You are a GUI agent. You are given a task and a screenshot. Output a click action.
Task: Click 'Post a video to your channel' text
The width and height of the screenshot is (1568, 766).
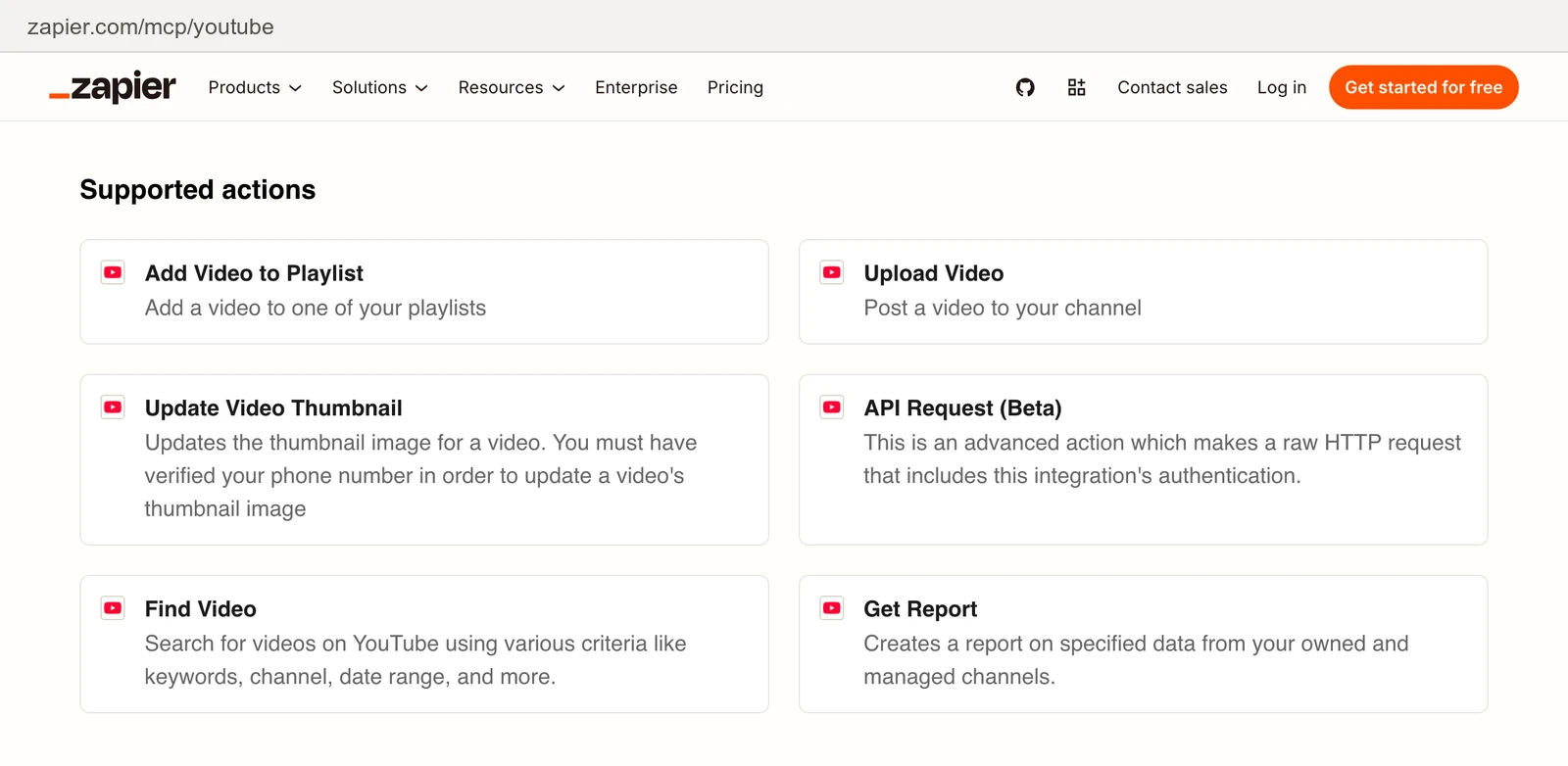[1003, 308]
